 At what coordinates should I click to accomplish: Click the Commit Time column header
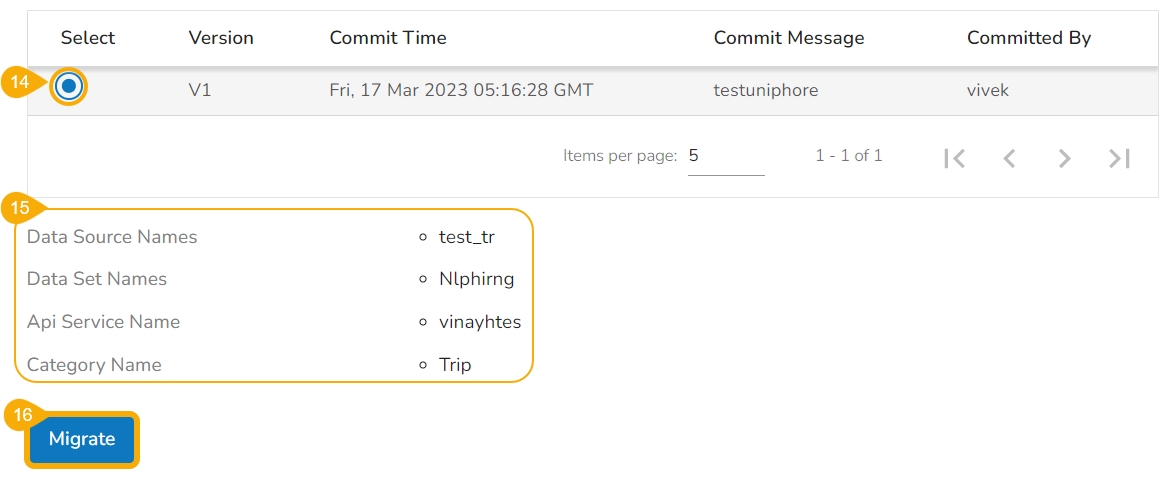pos(388,38)
